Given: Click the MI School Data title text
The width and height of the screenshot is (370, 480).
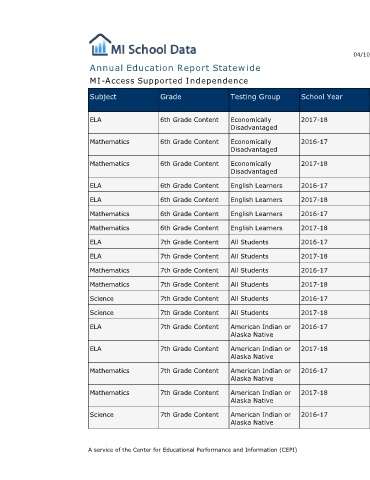Looking at the screenshot, I should [154, 50].
